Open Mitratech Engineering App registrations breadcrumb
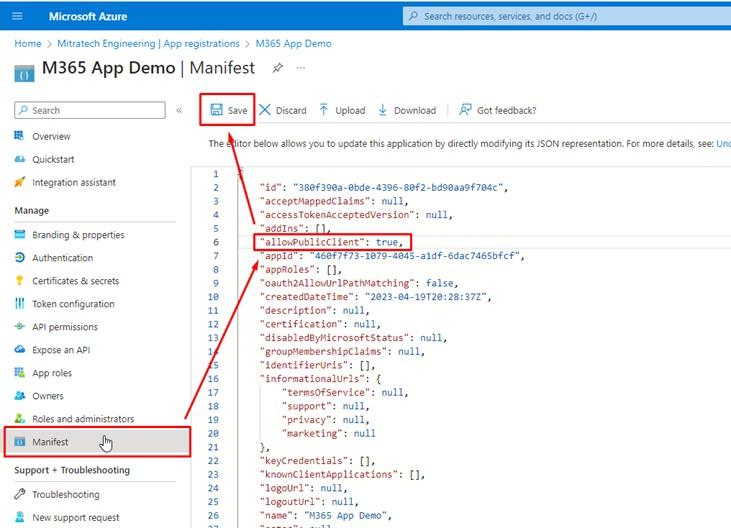 click(148, 43)
